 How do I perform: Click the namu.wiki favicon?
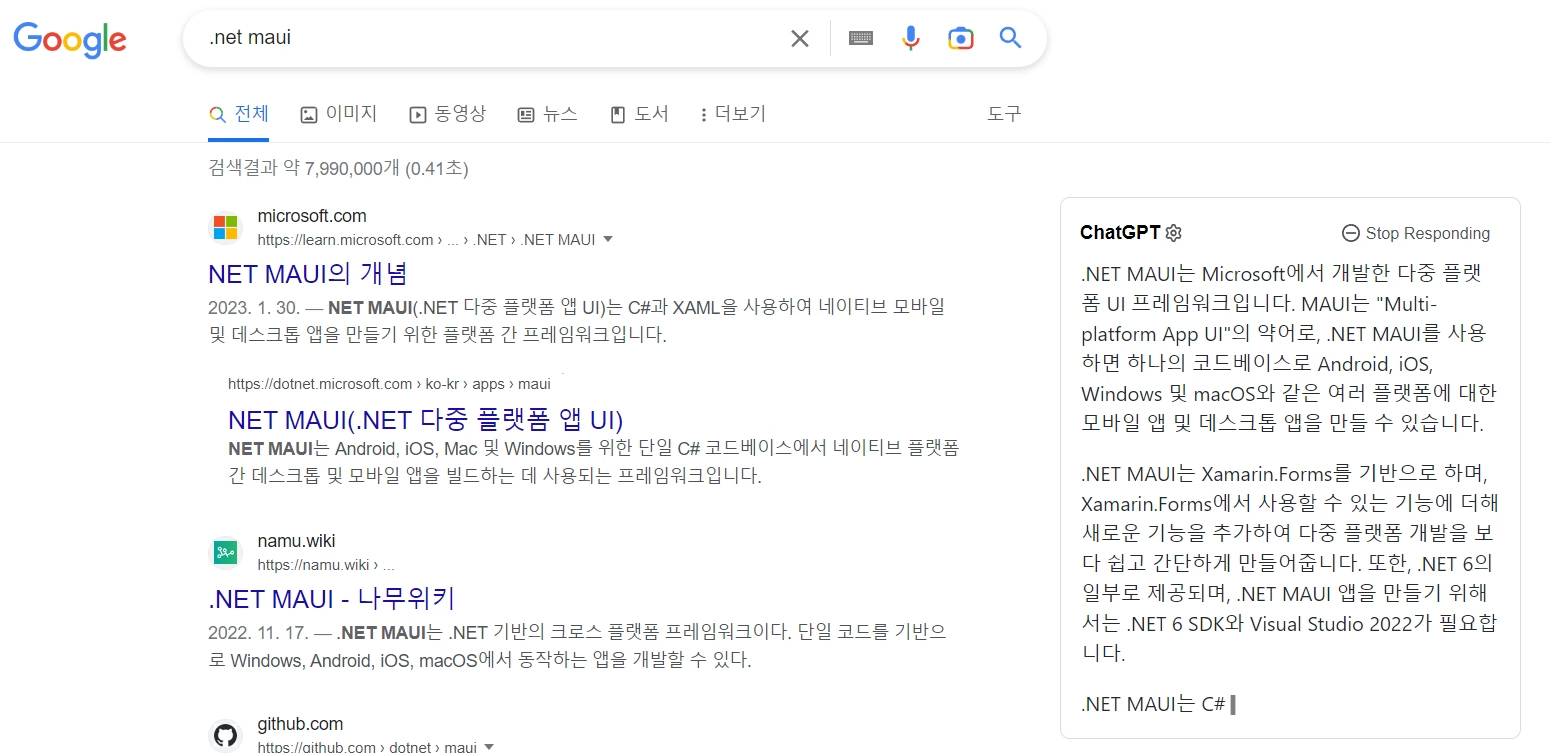226,553
